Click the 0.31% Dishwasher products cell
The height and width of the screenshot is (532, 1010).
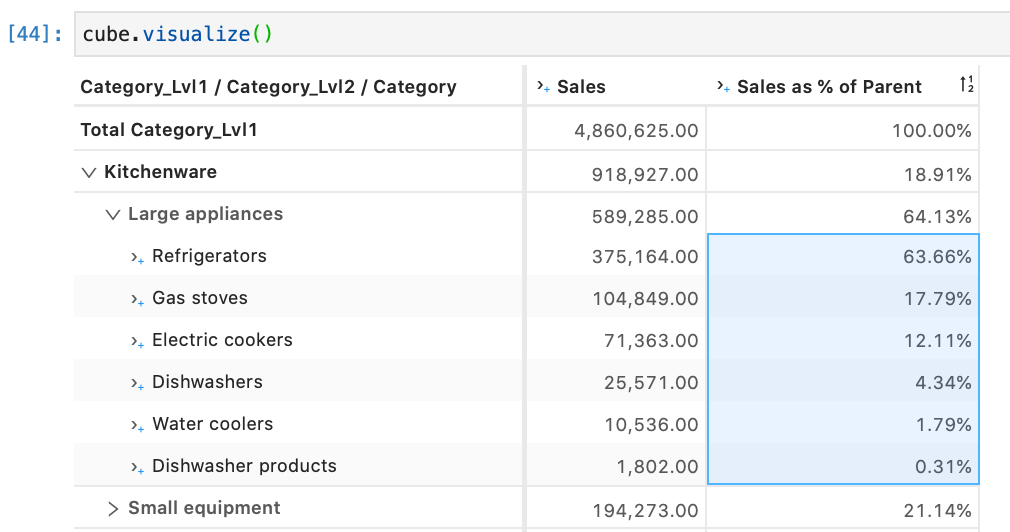[943, 467]
